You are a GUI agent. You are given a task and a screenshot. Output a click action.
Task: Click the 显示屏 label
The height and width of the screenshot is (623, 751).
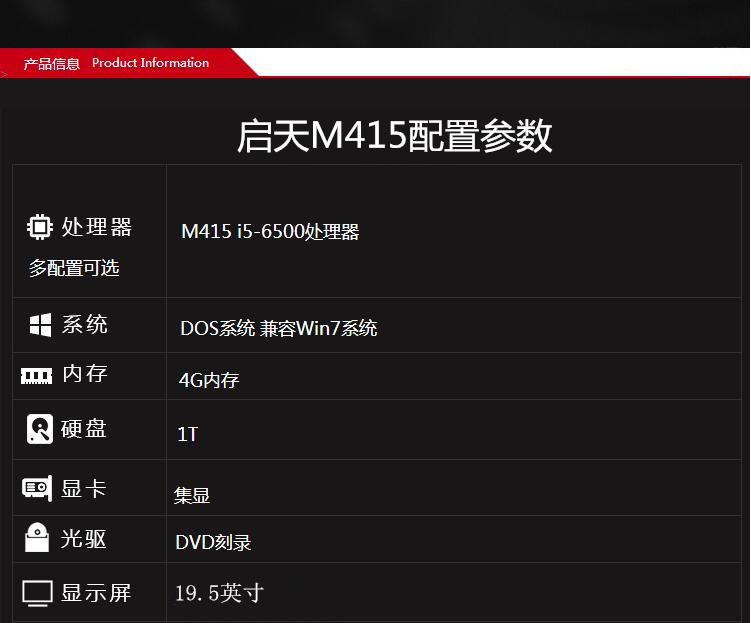pos(96,593)
